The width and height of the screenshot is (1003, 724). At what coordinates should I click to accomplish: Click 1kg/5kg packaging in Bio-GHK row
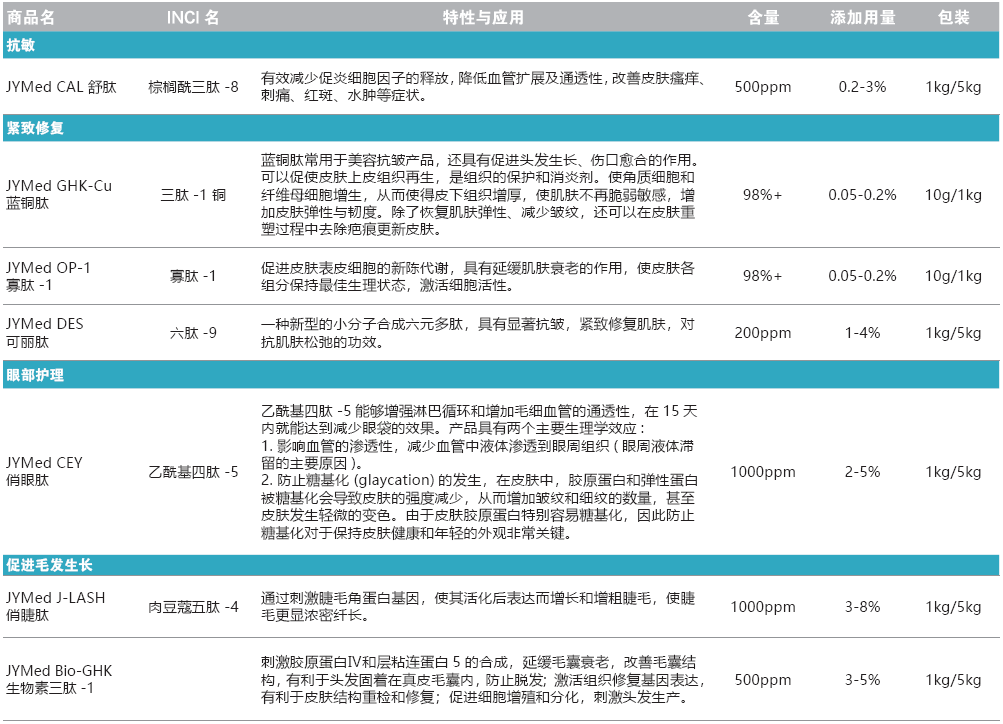coord(953,680)
